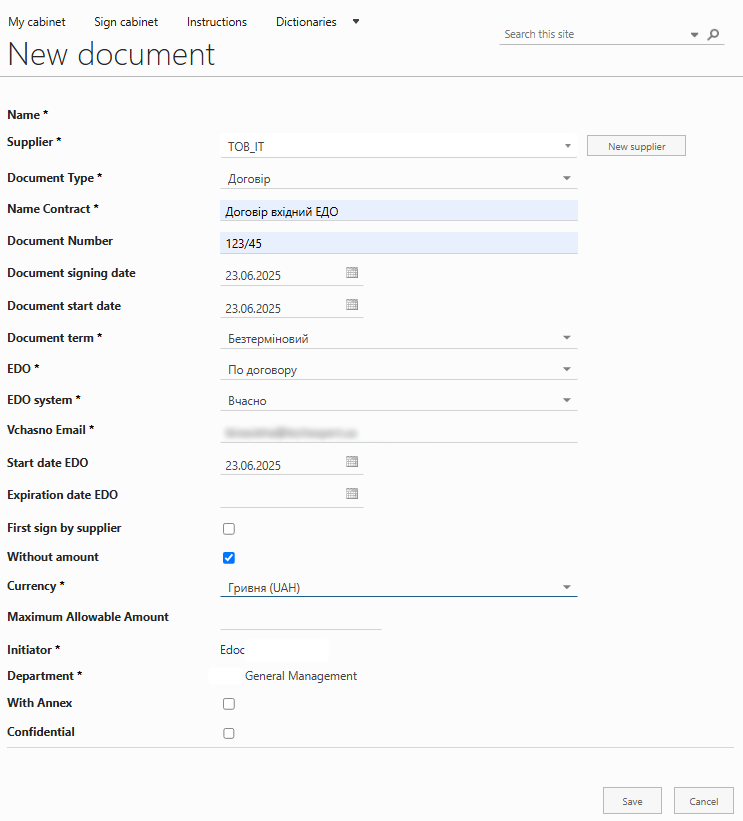Uncheck the Without amount checkbox

[x=229, y=558]
